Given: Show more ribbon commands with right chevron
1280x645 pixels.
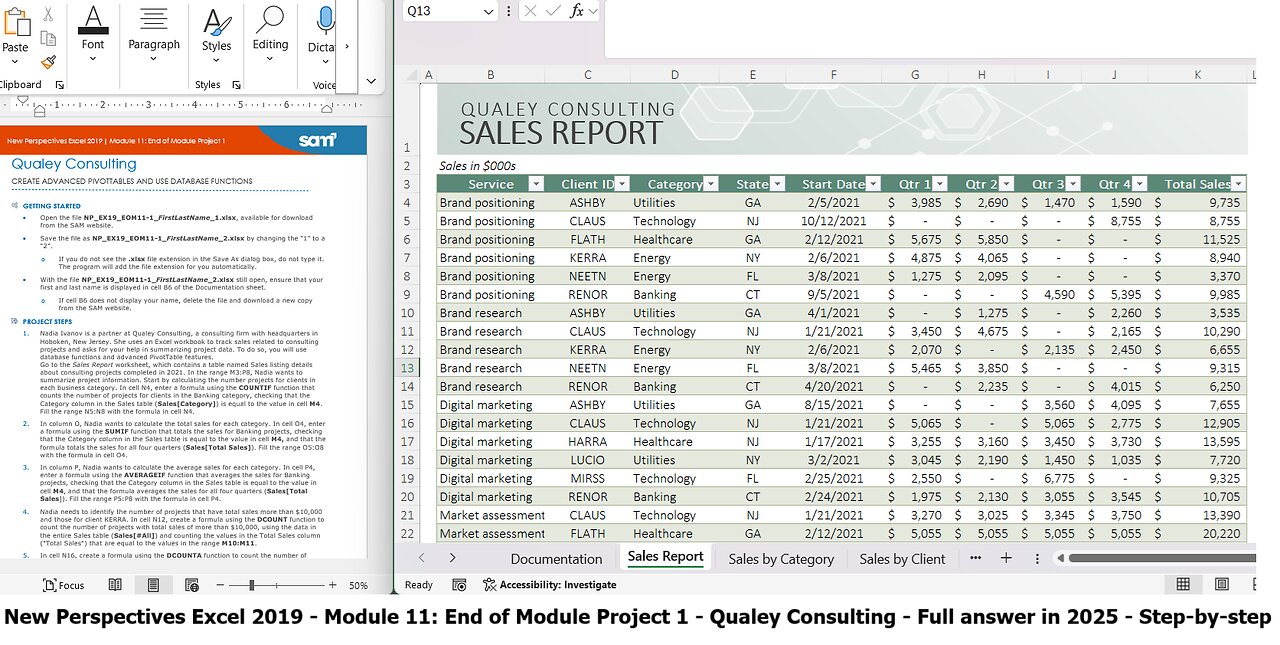Looking at the screenshot, I should pyautogui.click(x=347, y=46).
